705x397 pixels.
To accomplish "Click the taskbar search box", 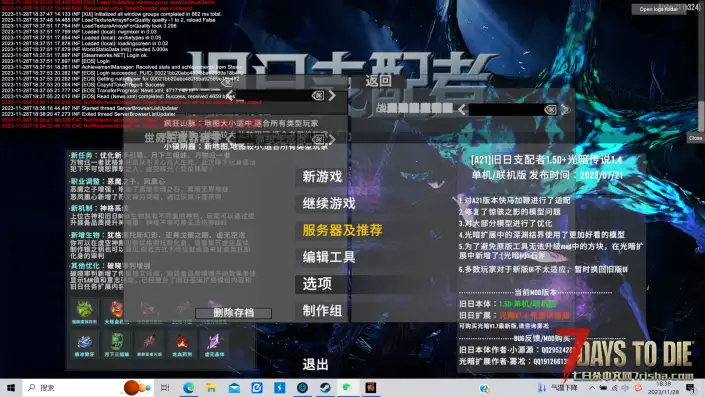I will [88, 388].
